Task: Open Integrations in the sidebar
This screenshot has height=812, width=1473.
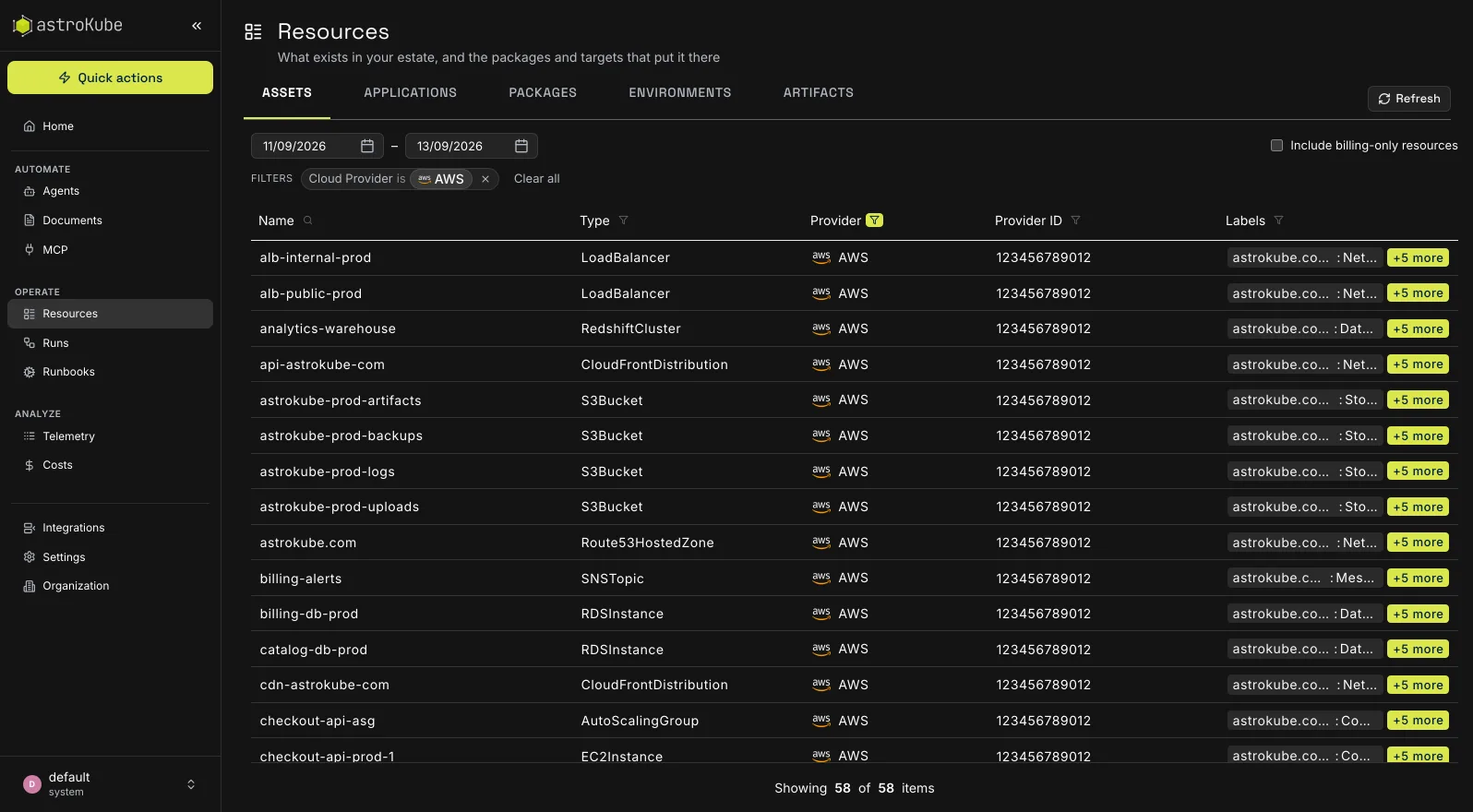Action: (110, 528)
